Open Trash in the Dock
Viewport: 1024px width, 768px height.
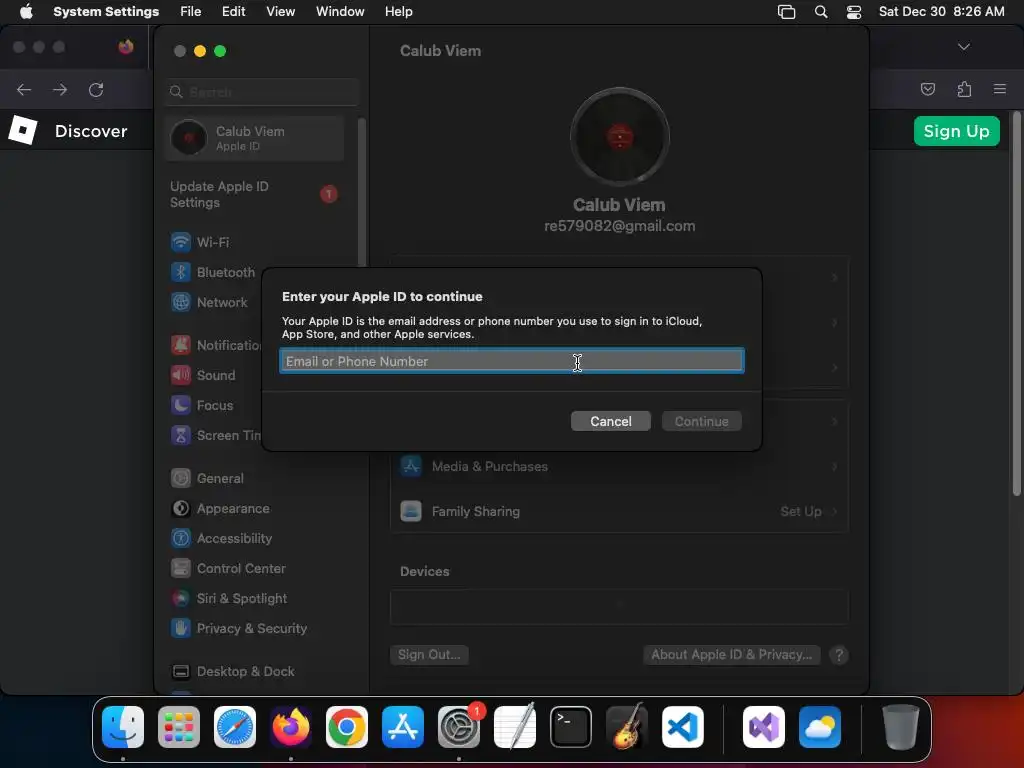901,727
